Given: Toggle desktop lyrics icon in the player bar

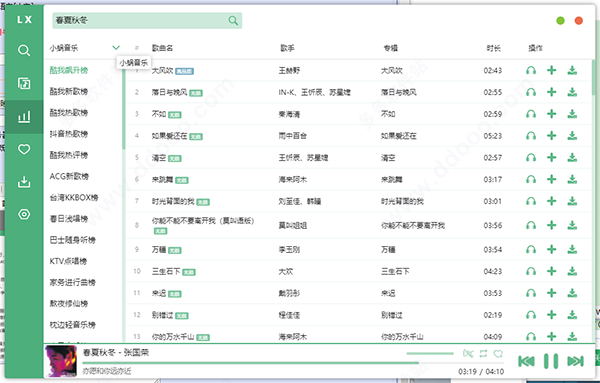Looking at the screenshot, I should (468, 354).
